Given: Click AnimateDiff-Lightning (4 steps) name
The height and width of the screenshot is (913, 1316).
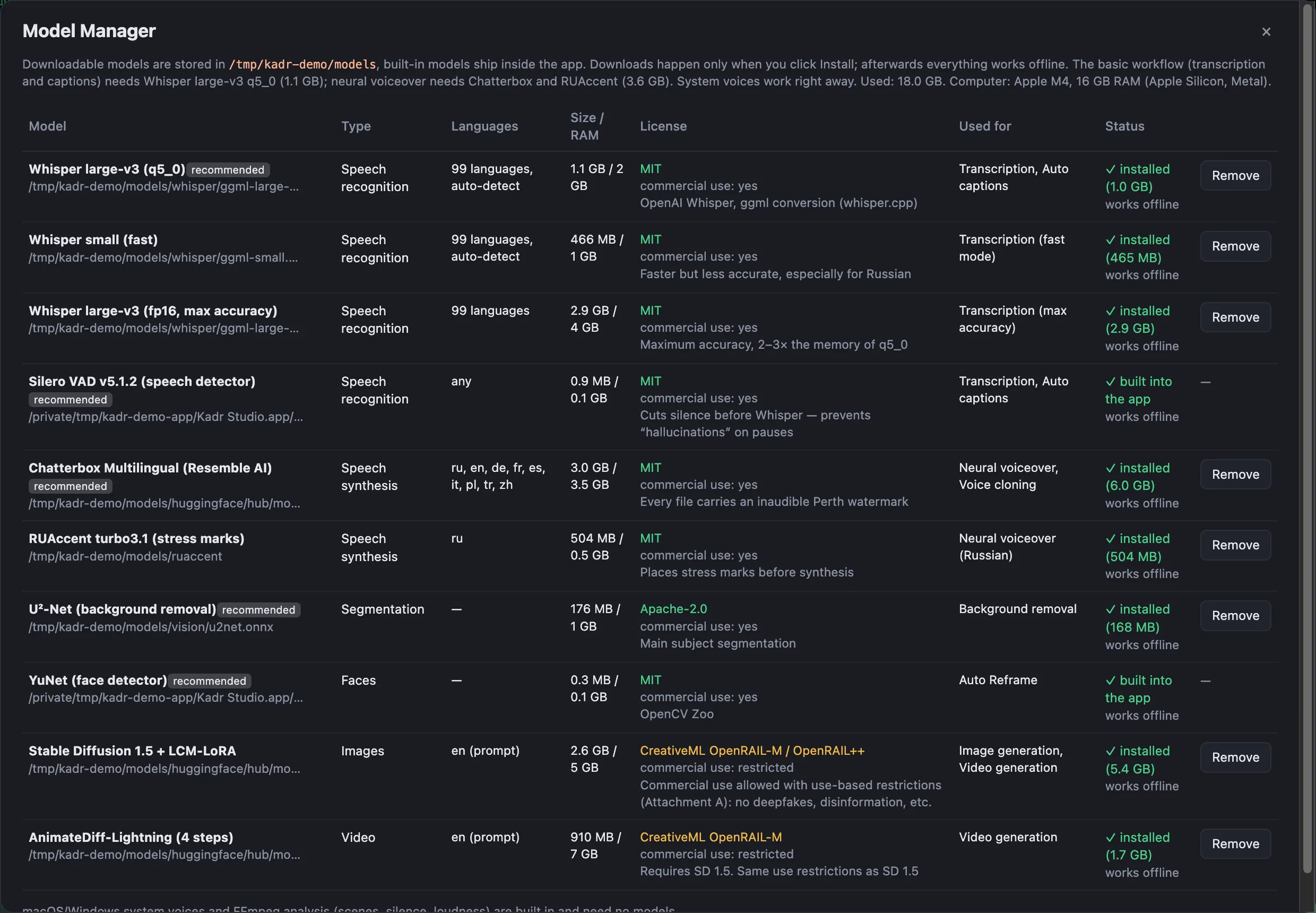Looking at the screenshot, I should [131, 838].
